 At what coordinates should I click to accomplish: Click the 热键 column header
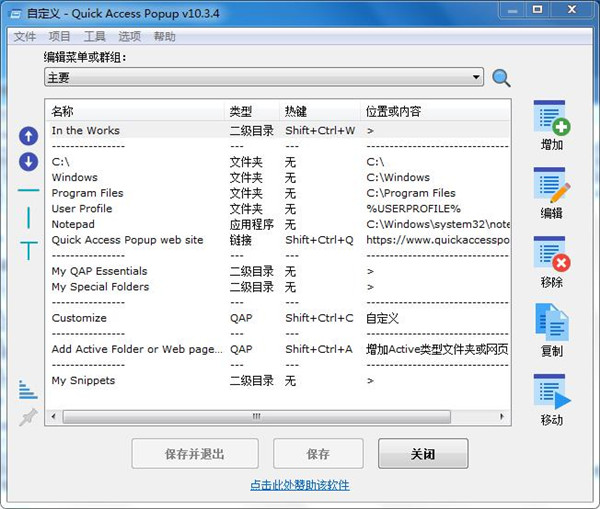(x=320, y=111)
